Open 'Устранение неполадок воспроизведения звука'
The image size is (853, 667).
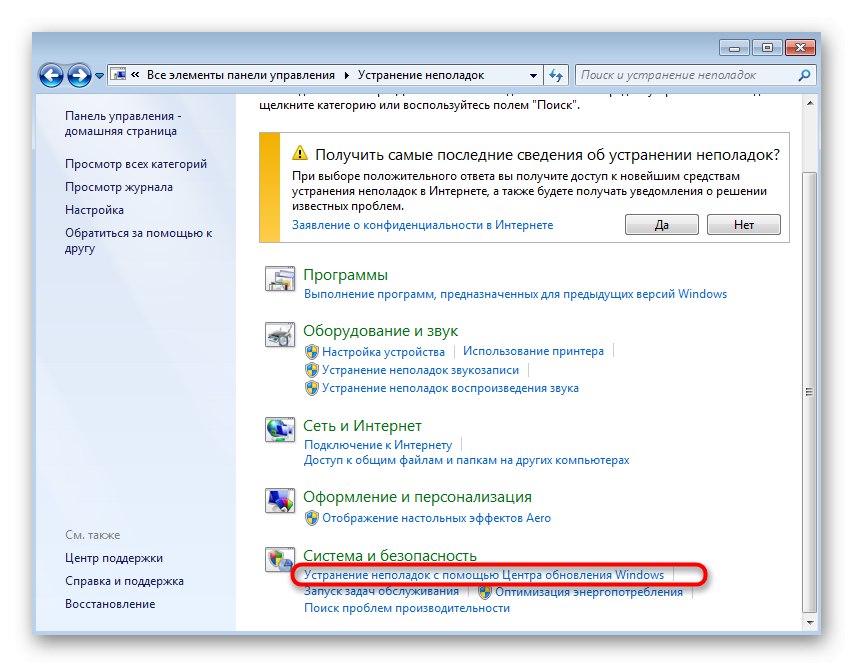pos(450,388)
